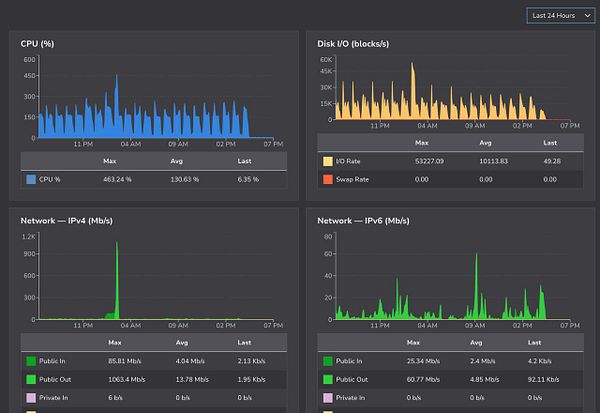Click the 09 AM label on the Disk I/O axis

[x=475, y=126]
